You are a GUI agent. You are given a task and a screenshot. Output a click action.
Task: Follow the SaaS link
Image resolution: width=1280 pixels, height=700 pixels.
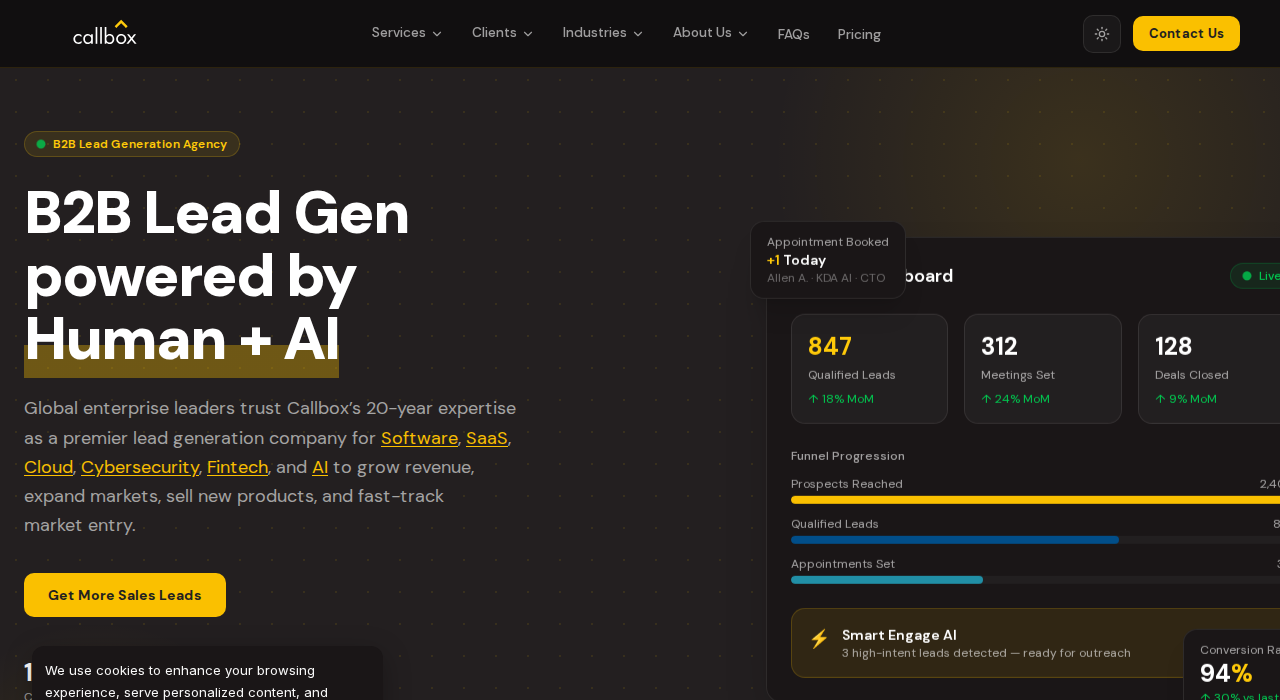(x=487, y=438)
